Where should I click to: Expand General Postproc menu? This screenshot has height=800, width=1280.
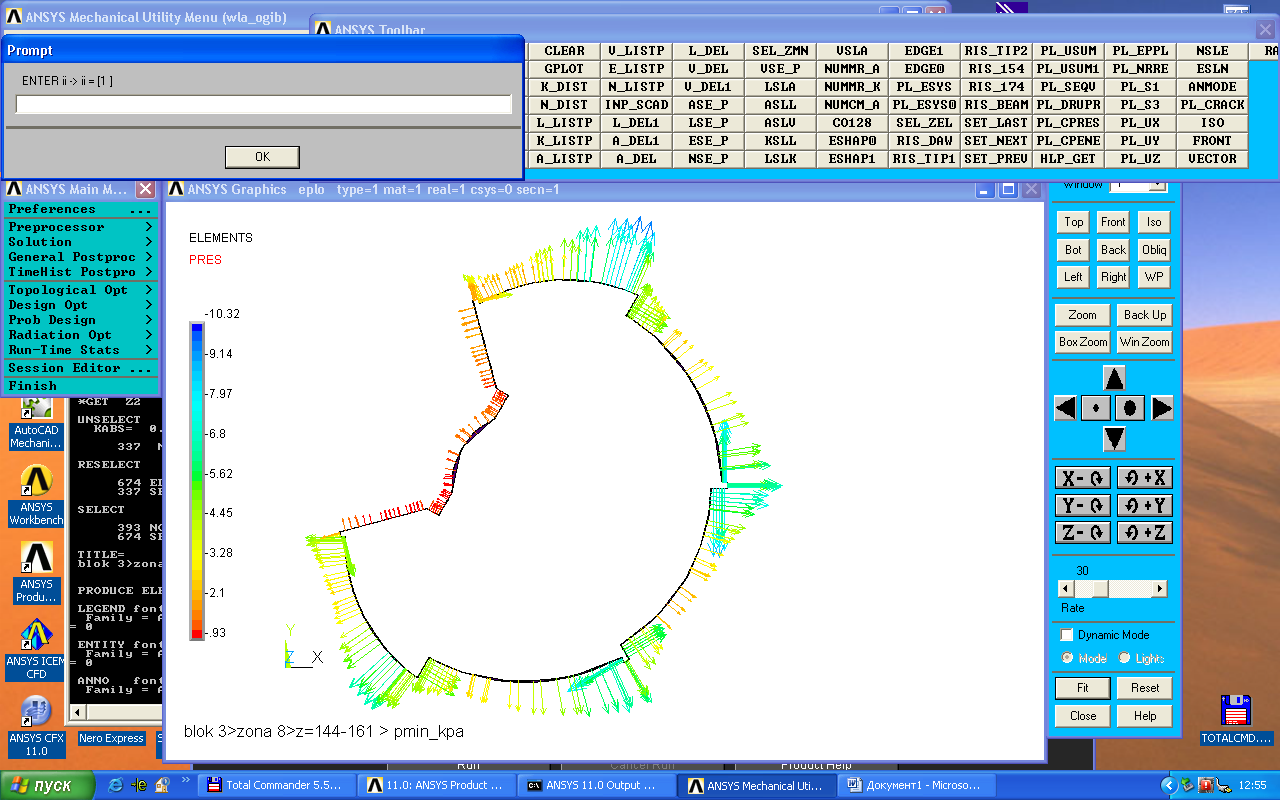(x=80, y=257)
